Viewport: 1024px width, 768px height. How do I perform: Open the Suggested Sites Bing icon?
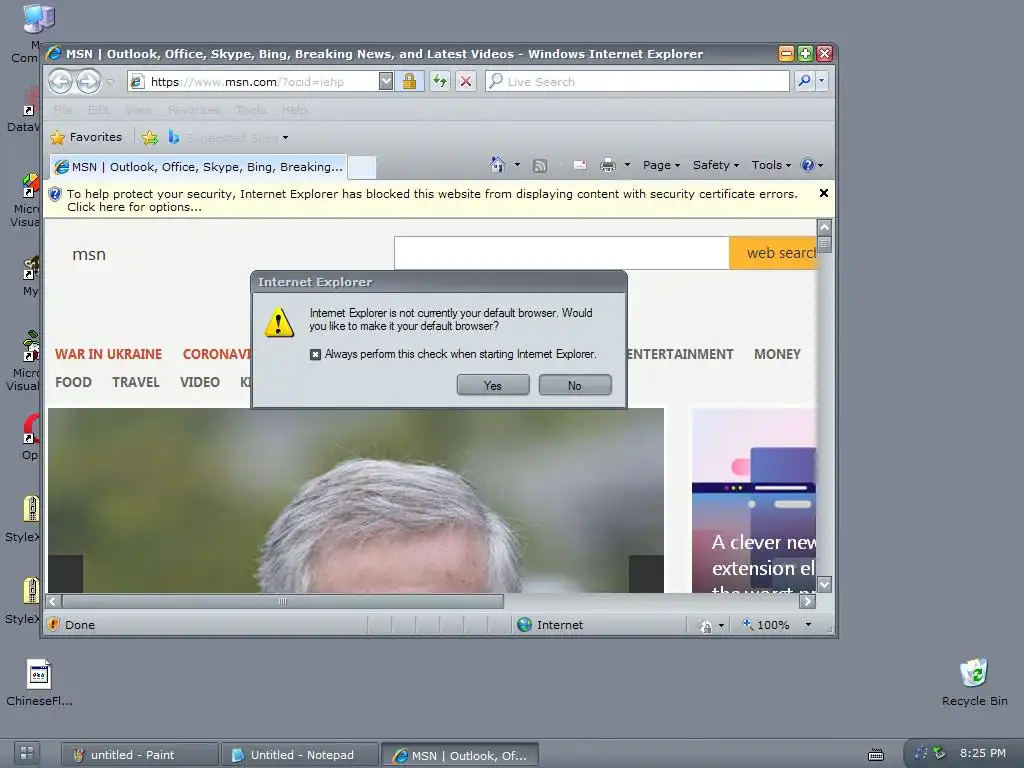point(174,137)
